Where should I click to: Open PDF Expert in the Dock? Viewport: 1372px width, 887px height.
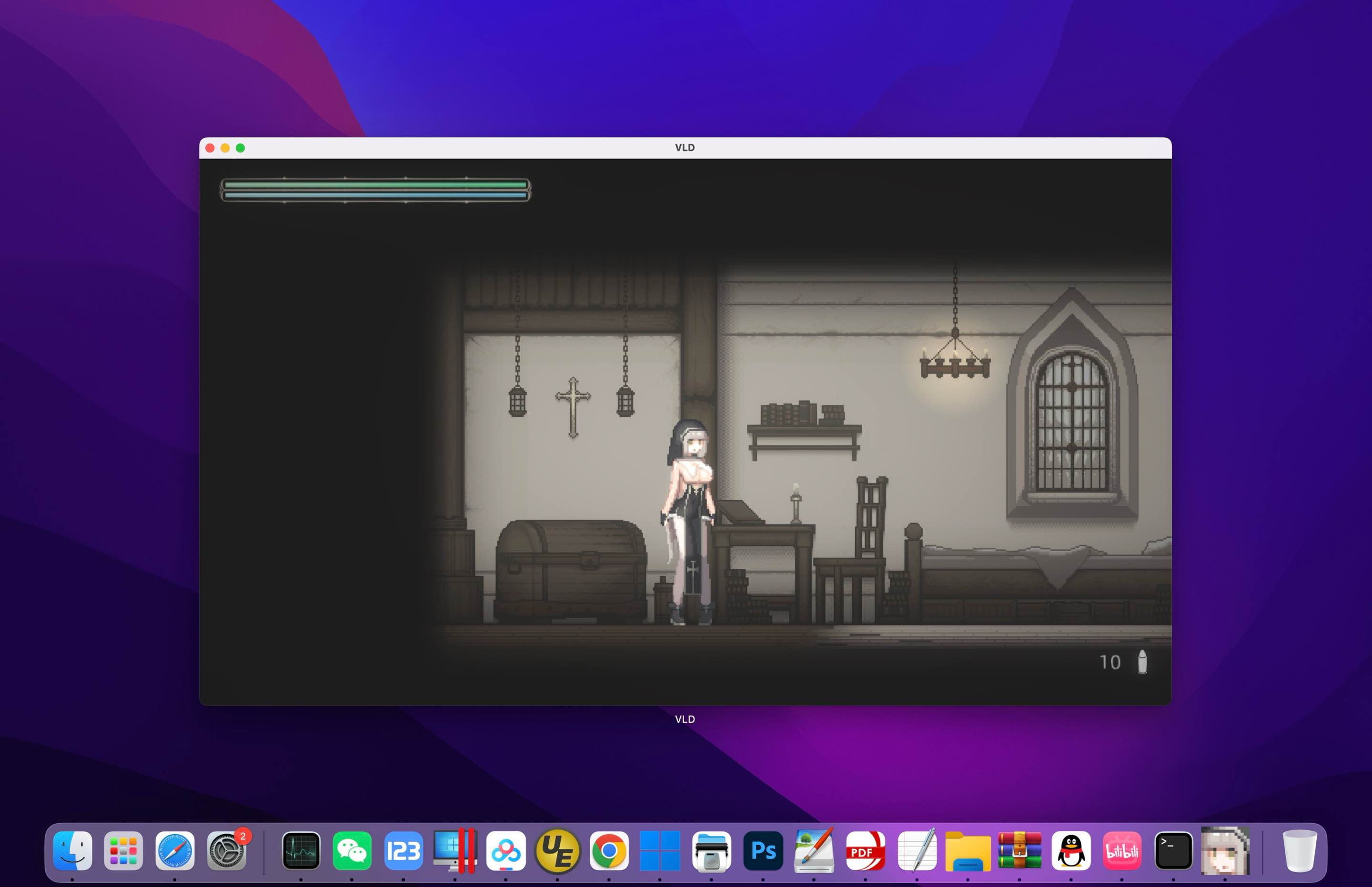coord(865,851)
